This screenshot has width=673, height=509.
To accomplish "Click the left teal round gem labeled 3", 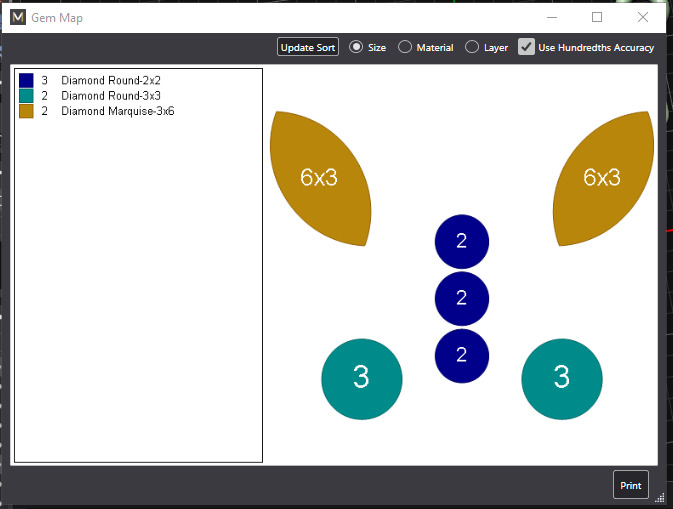I will click(362, 379).
